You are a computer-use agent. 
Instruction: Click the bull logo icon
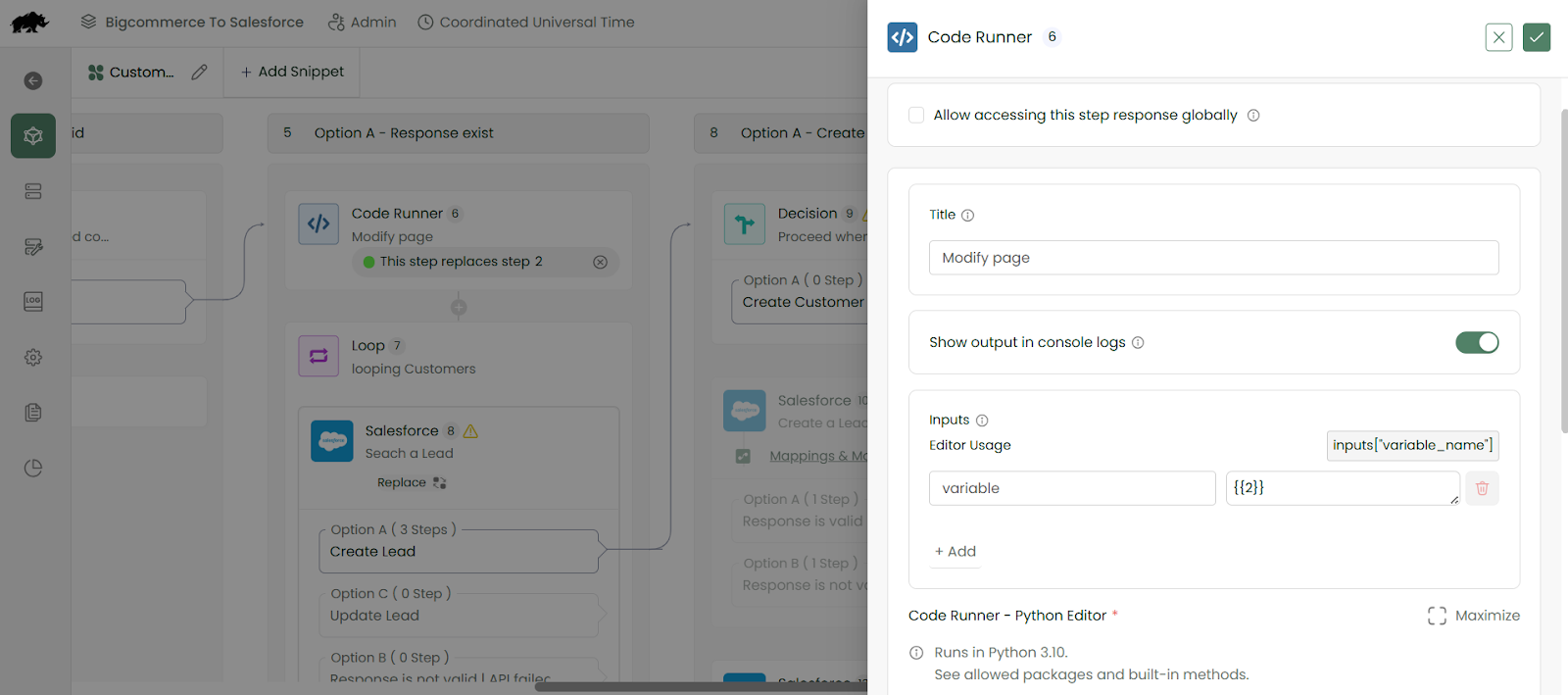29,23
